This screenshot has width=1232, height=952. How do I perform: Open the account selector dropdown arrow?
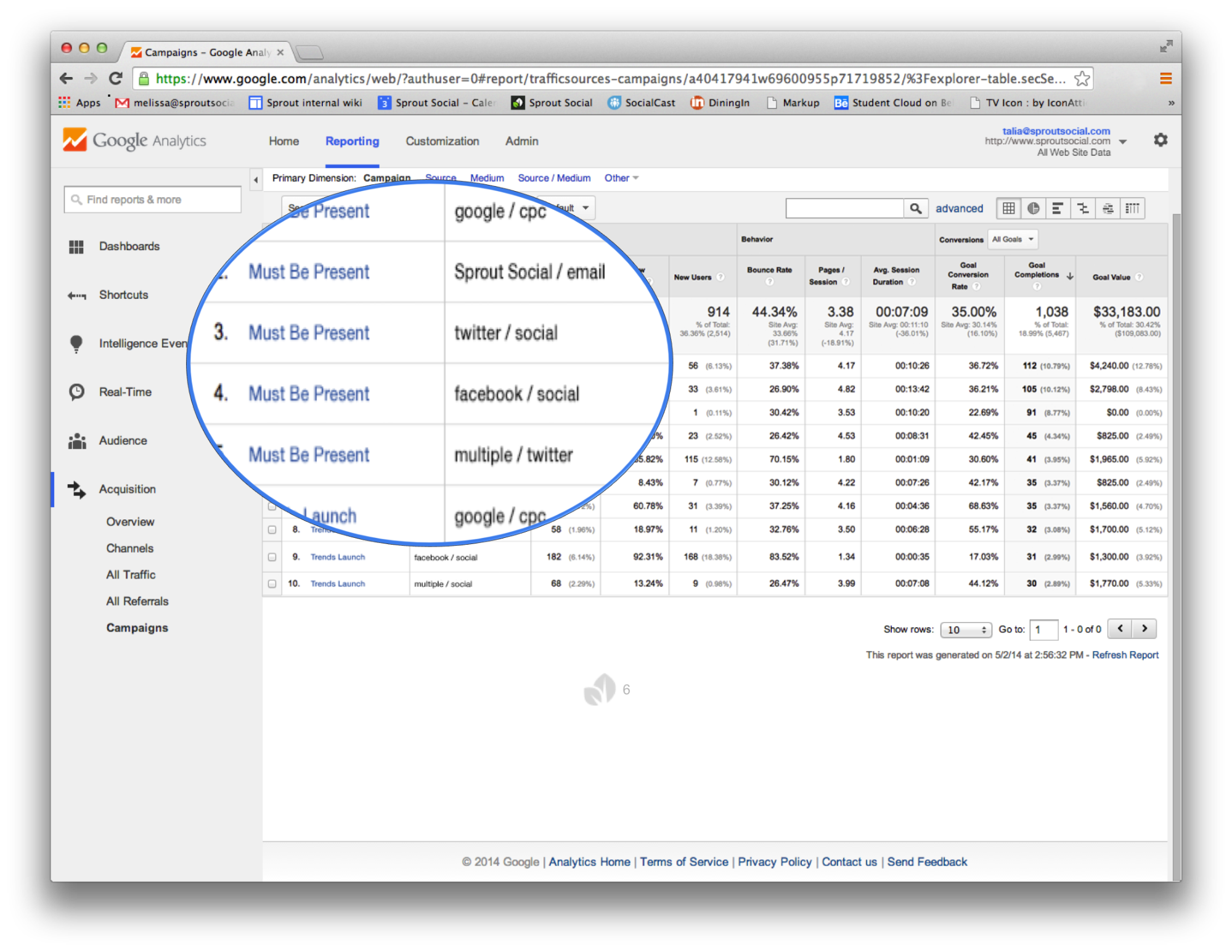coord(1123,142)
